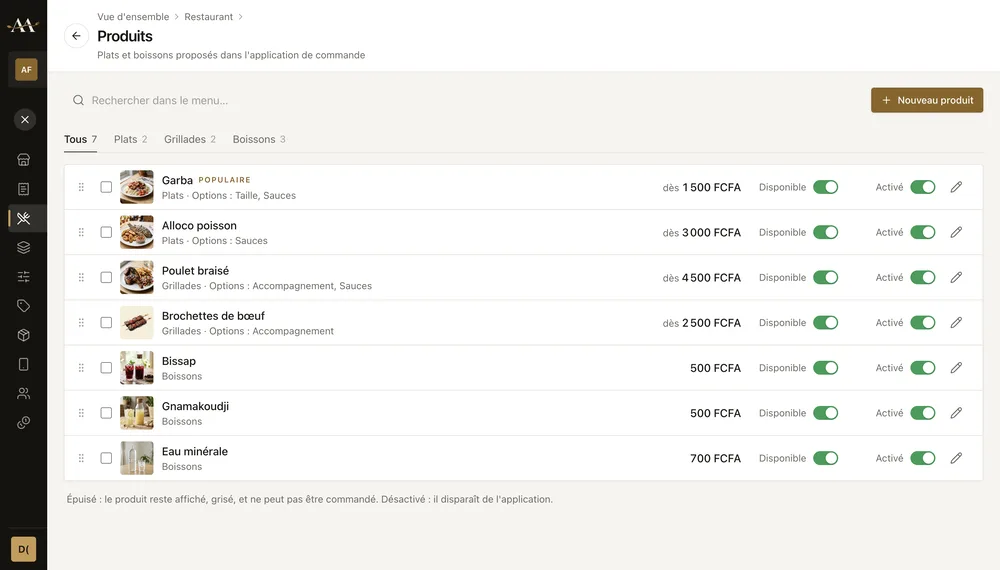
Task: Open the tag promotions sidebar icon
Action: point(24,306)
